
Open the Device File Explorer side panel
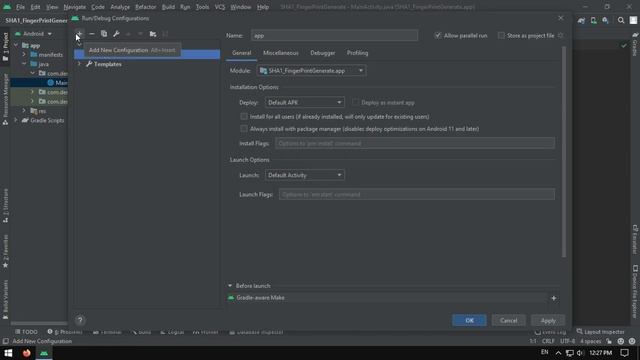[635, 291]
